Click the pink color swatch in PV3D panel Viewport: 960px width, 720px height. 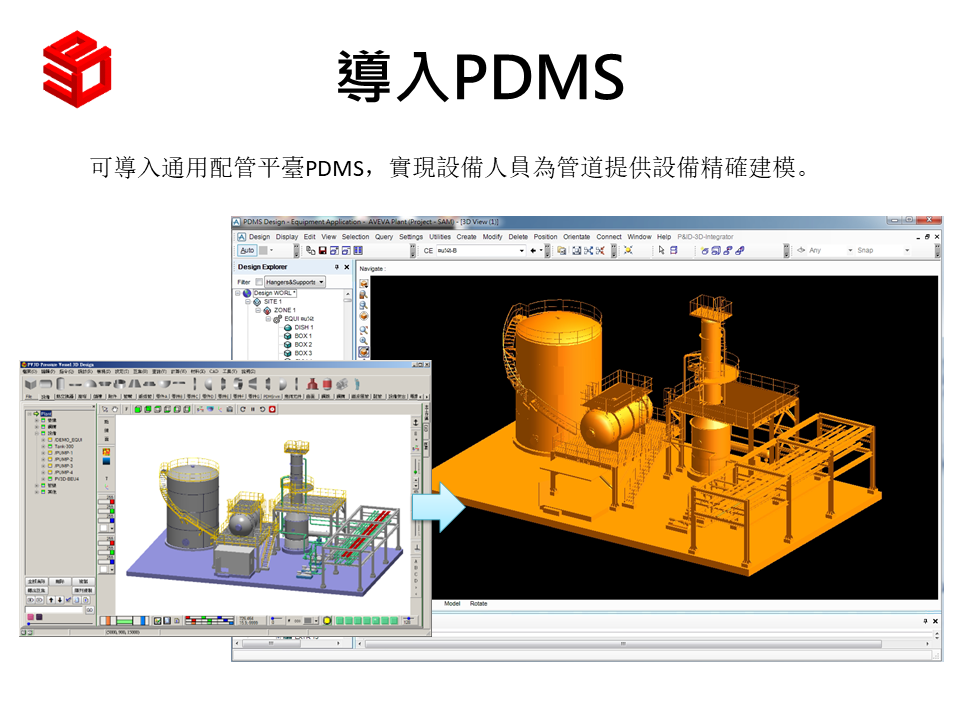(30, 617)
